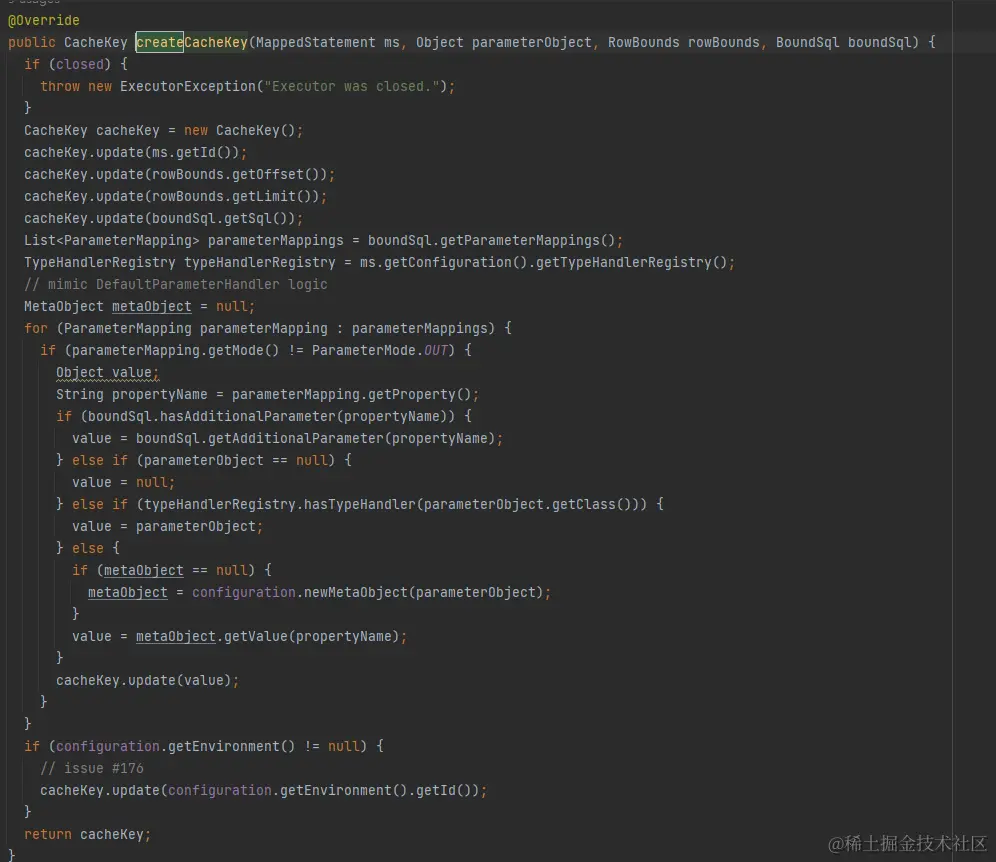Click the 'if (closed)' line
Image resolution: width=996 pixels, height=862 pixels.
point(76,64)
